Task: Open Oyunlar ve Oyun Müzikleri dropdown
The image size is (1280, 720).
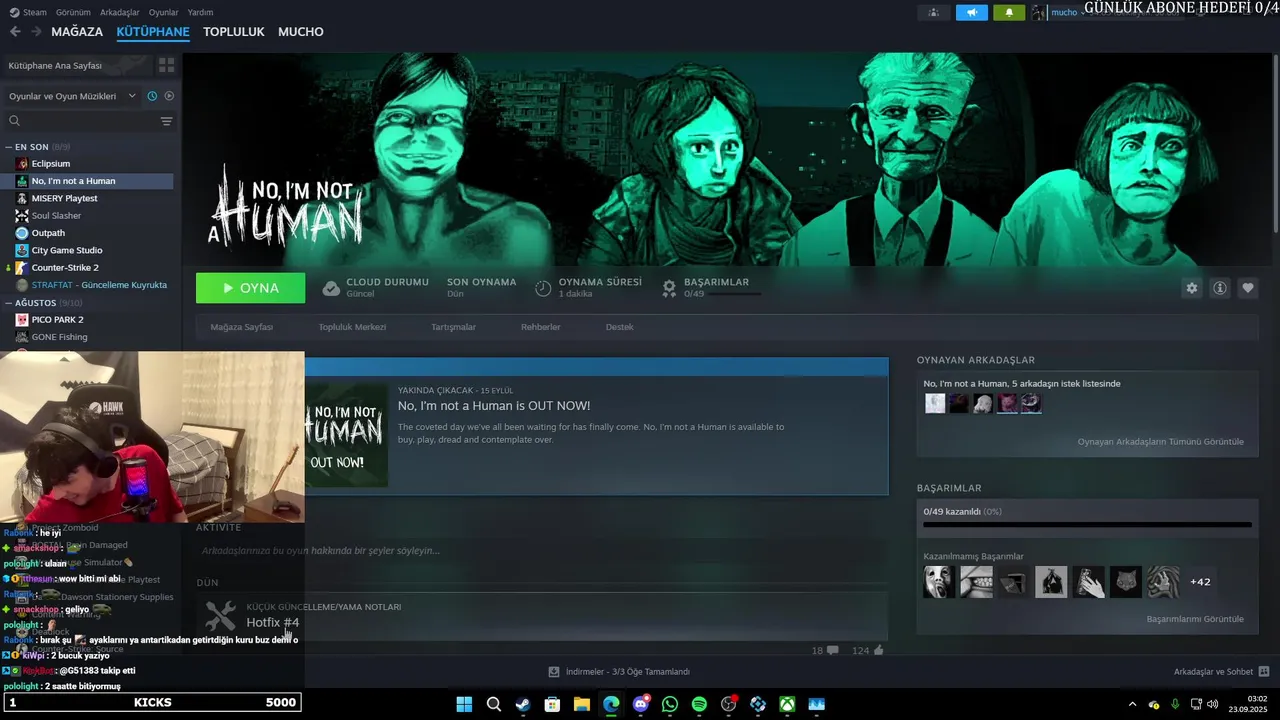Action: [72, 96]
